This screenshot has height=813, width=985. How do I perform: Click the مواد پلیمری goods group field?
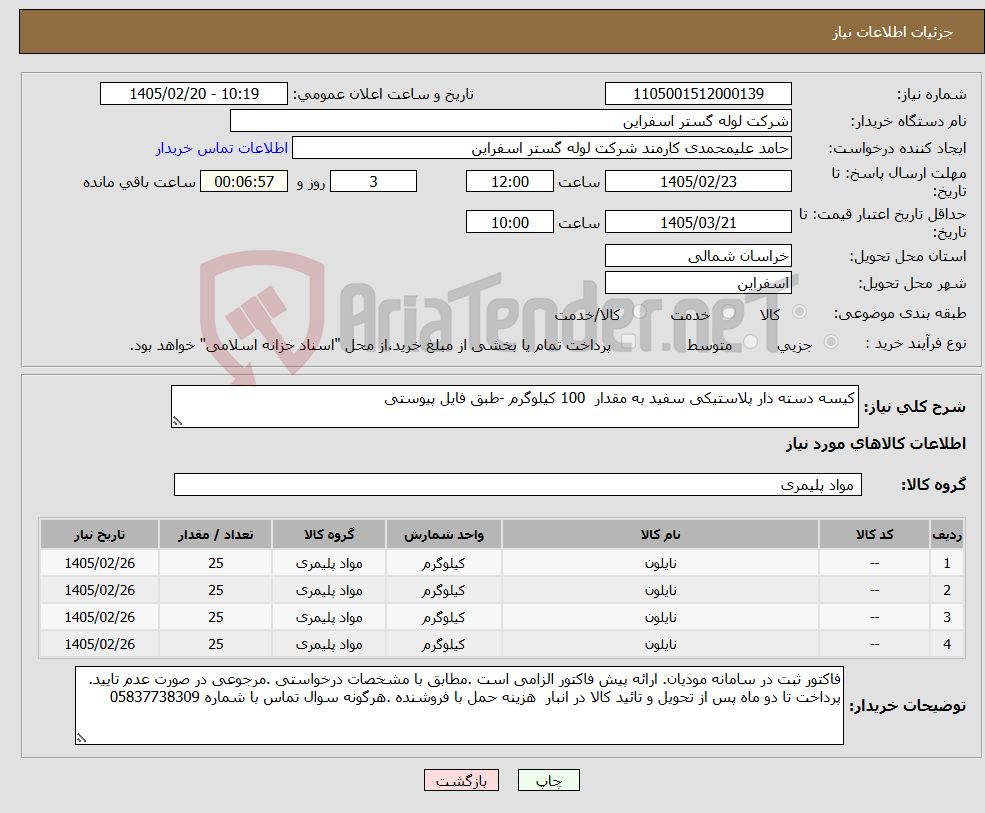point(518,485)
